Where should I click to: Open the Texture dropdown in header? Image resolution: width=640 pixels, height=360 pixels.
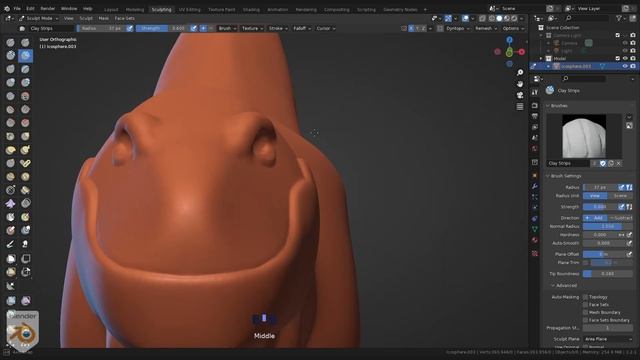click(252, 28)
